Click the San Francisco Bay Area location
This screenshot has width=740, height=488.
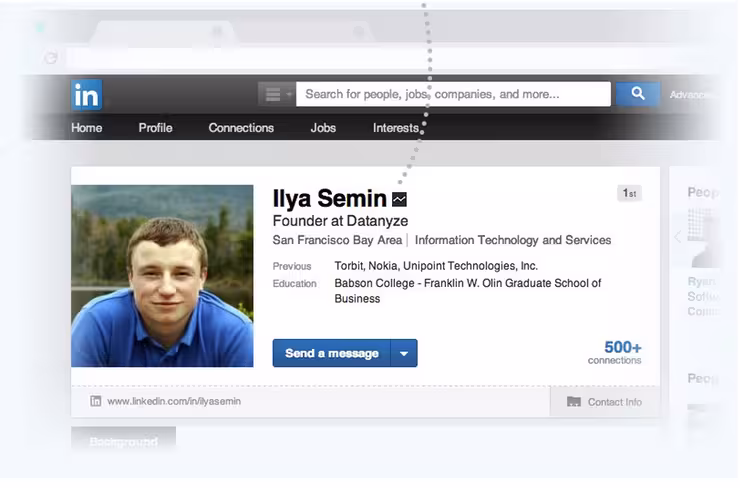click(x=337, y=240)
